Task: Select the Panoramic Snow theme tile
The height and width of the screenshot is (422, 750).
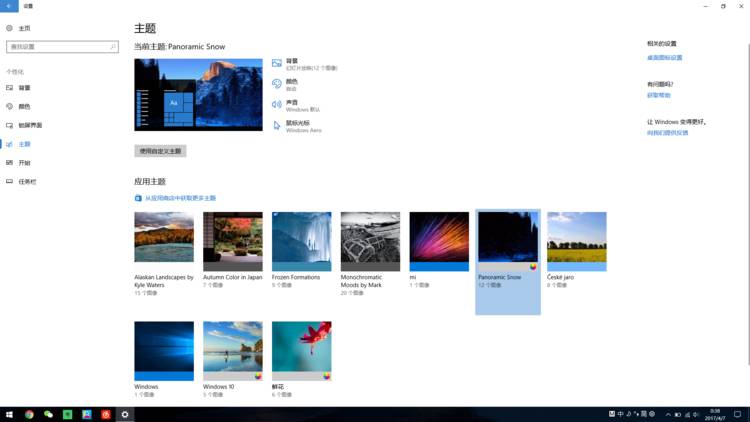Action: pos(508,262)
